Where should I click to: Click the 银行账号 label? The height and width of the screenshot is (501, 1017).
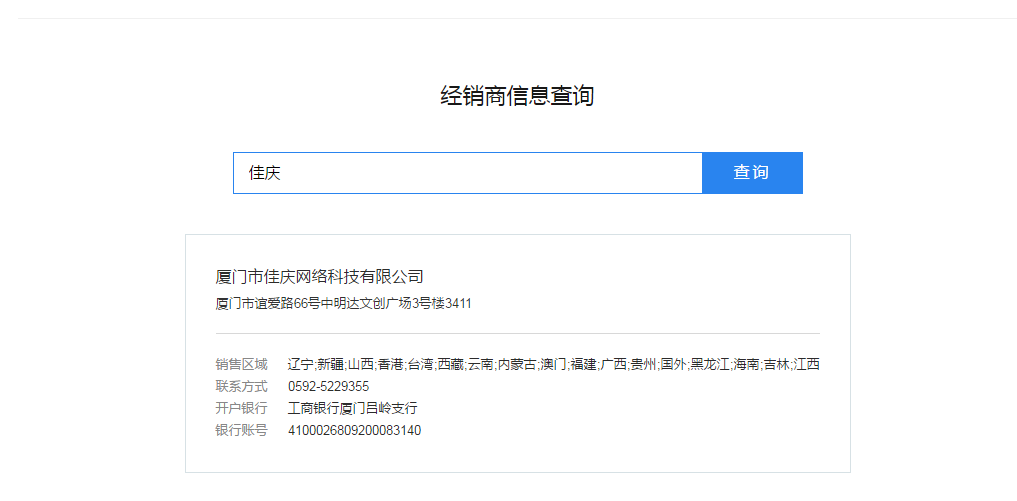click(241, 430)
